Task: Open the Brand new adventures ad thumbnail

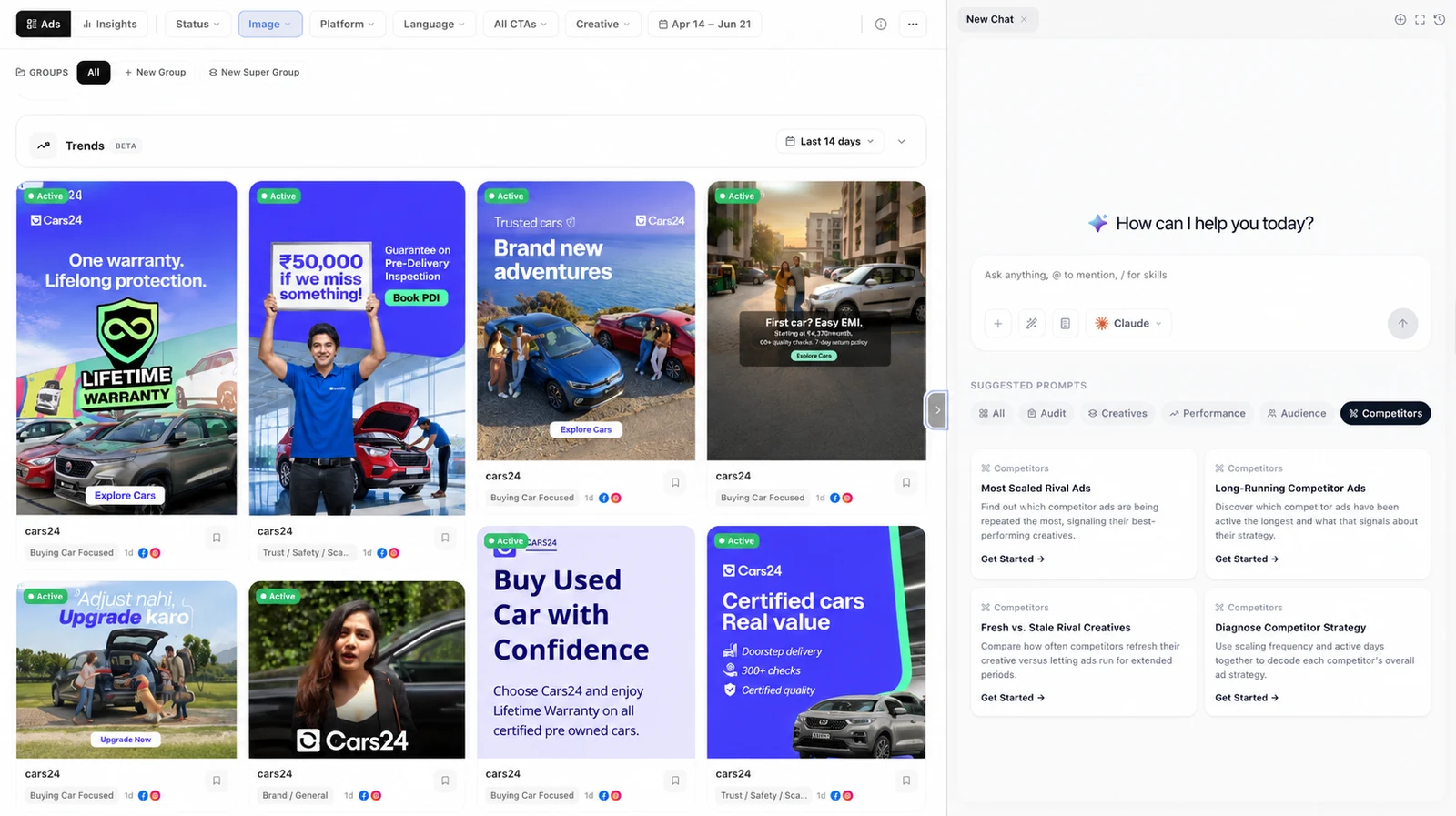Action: point(586,320)
